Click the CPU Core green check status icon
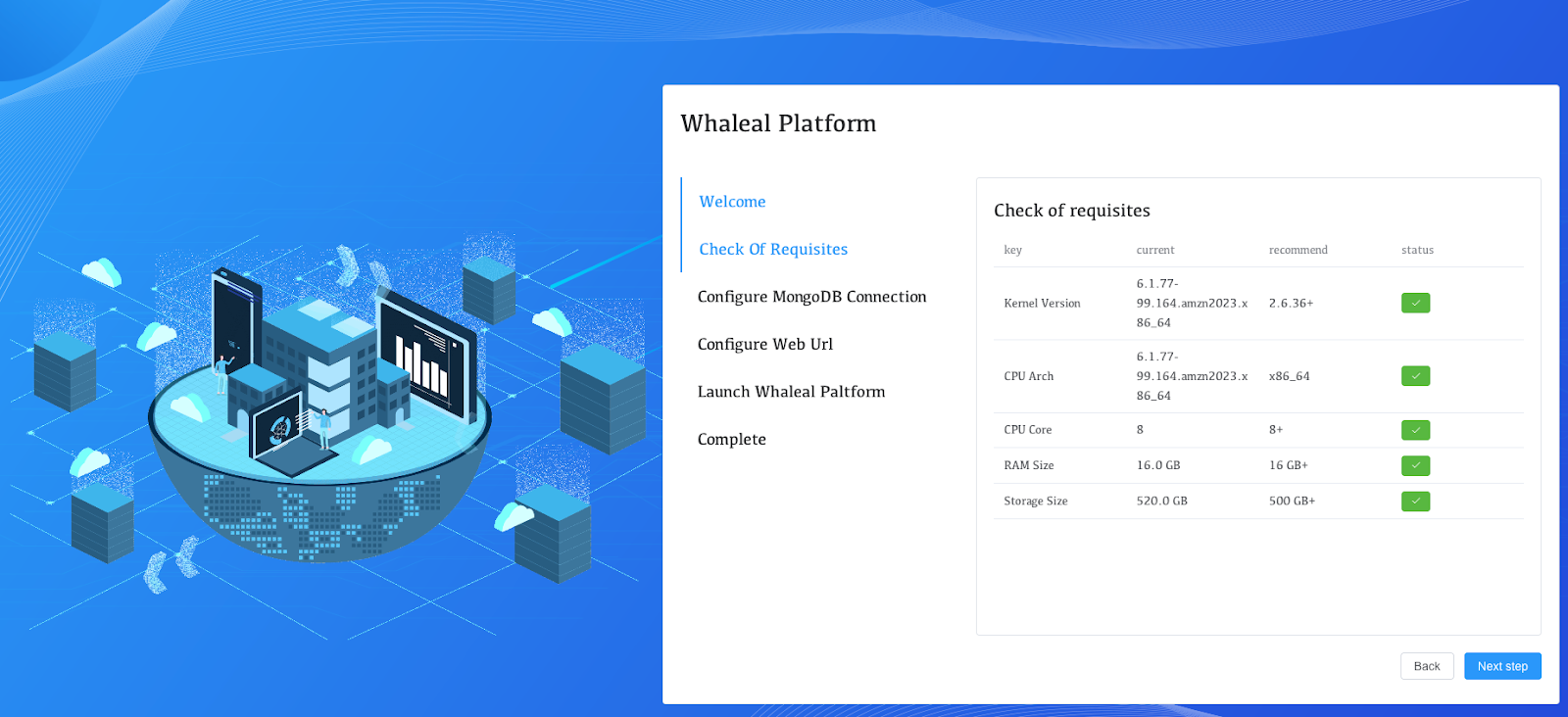Image resolution: width=1568 pixels, height=717 pixels. (x=1415, y=430)
